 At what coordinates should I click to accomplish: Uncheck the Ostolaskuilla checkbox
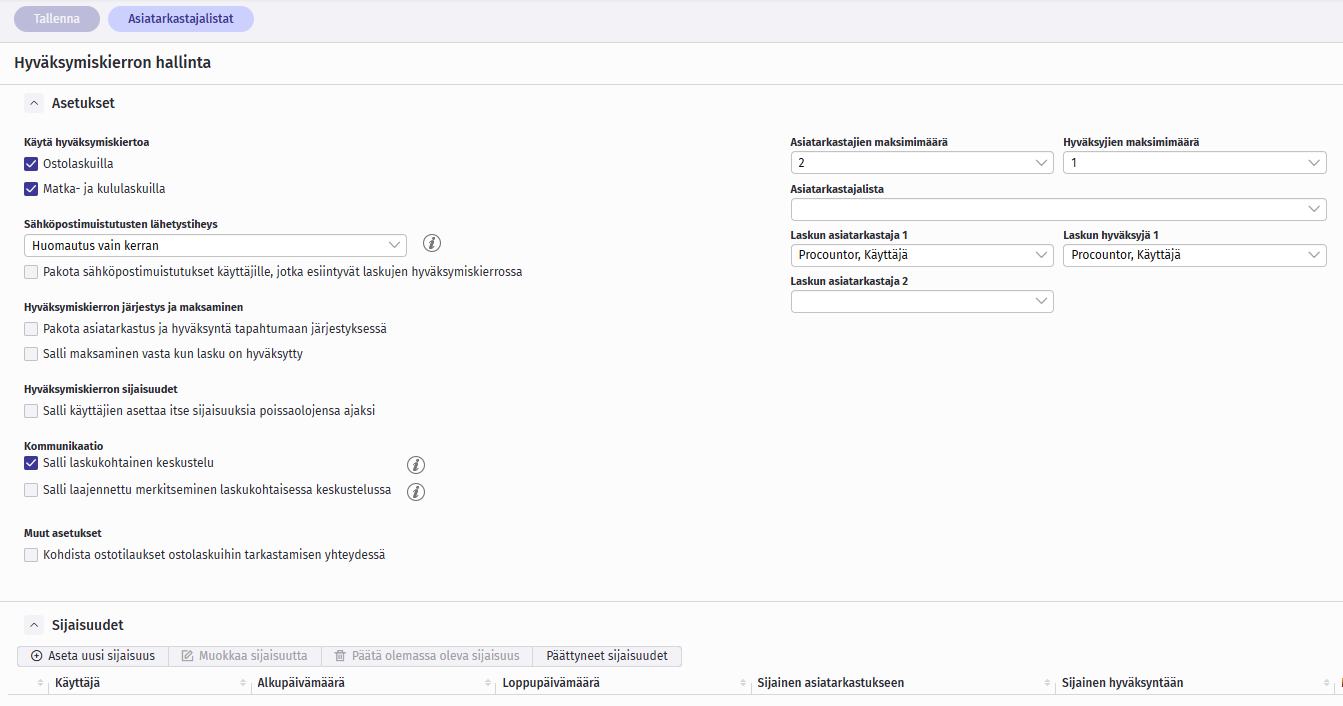[31, 164]
